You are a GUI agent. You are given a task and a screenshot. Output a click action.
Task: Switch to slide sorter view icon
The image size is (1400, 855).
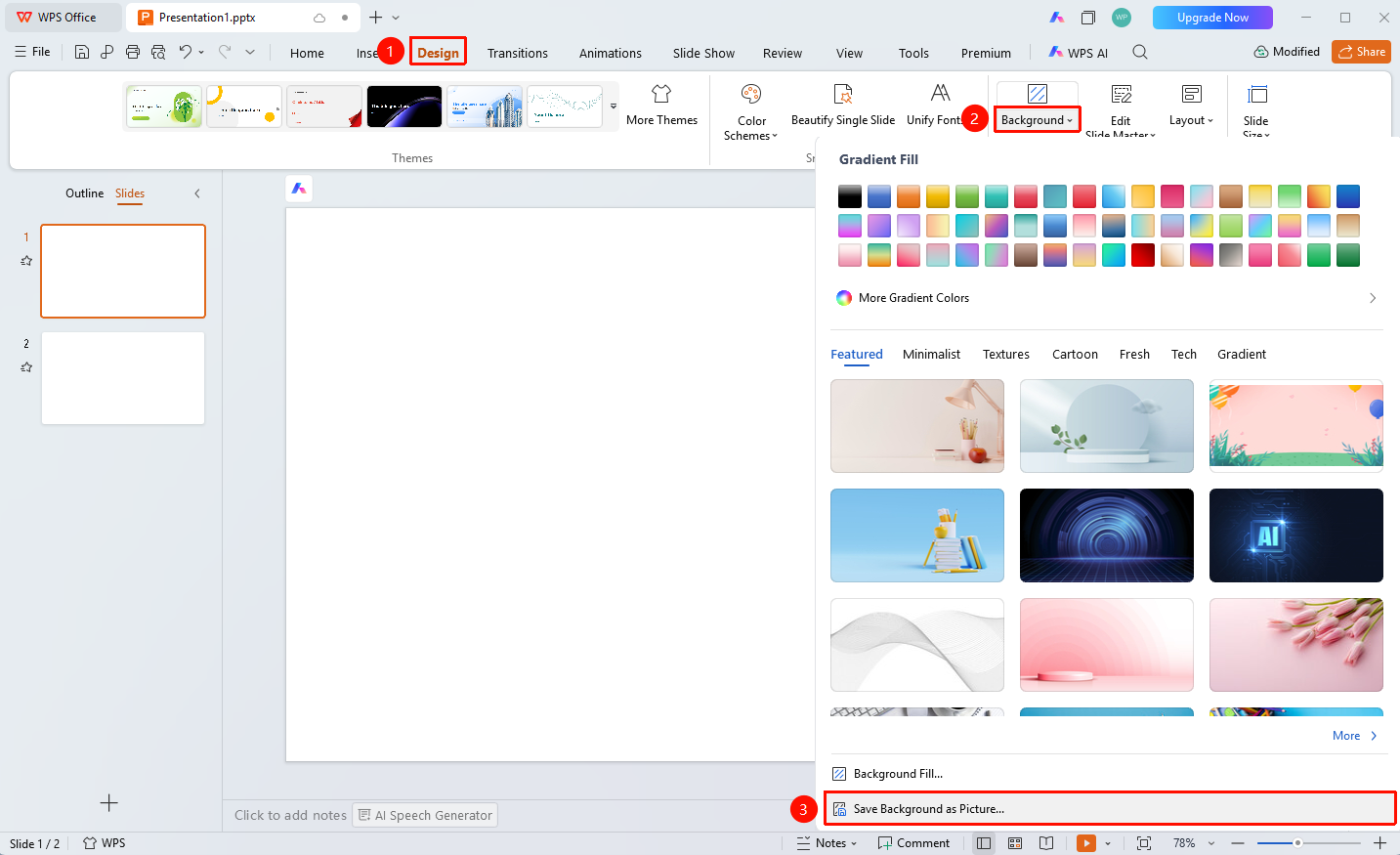[1015, 843]
